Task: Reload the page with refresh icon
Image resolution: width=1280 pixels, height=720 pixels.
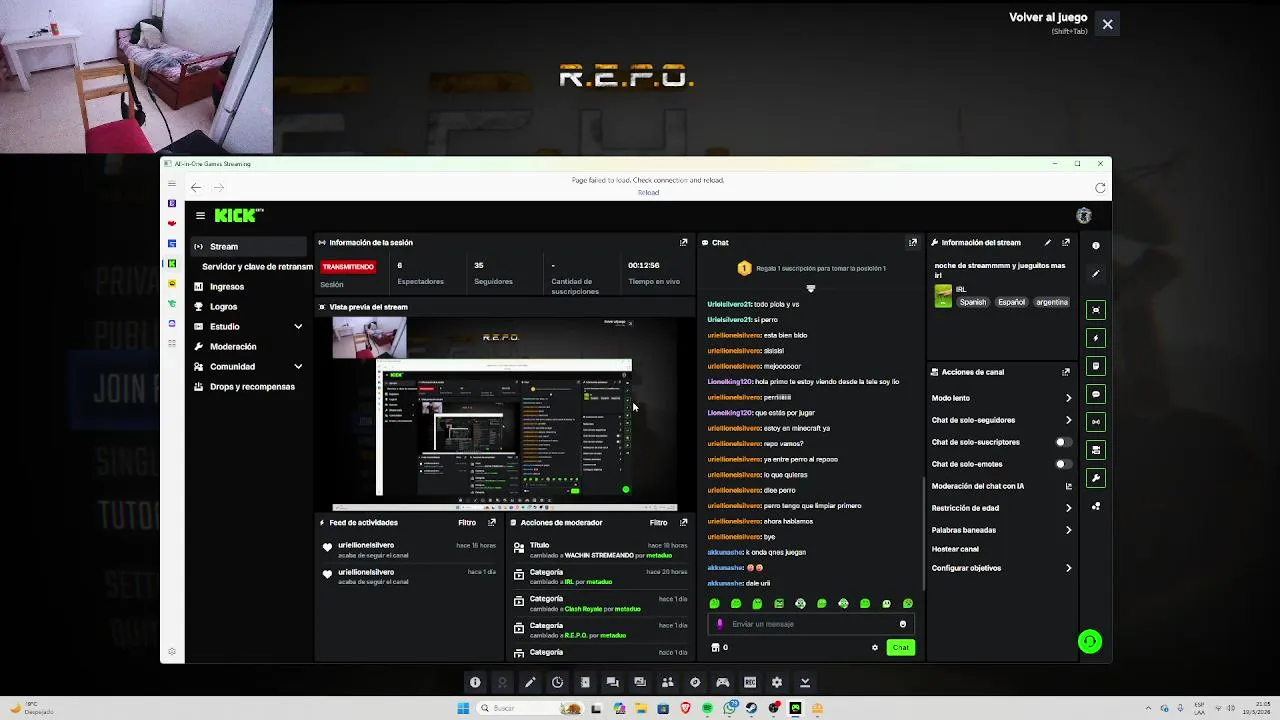Action: [x=1100, y=188]
